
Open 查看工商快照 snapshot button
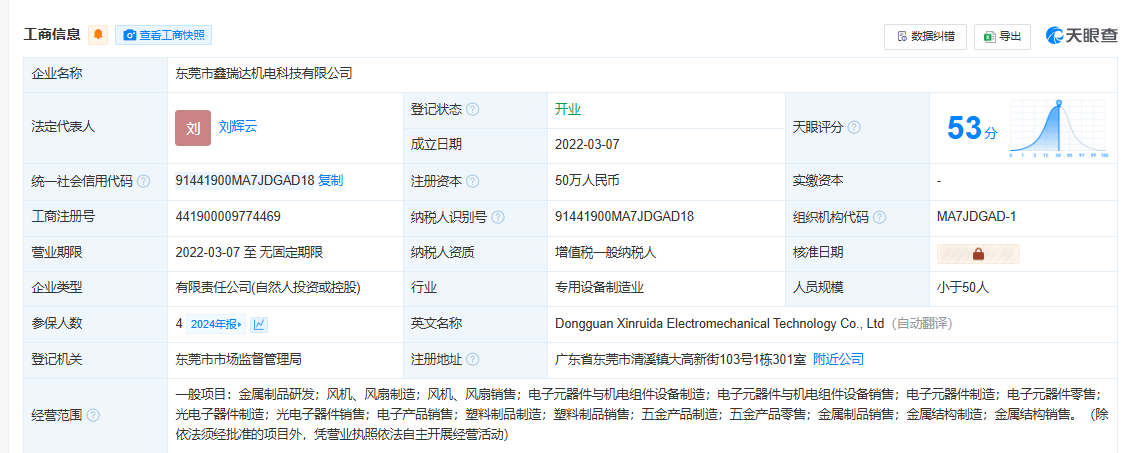(163, 35)
